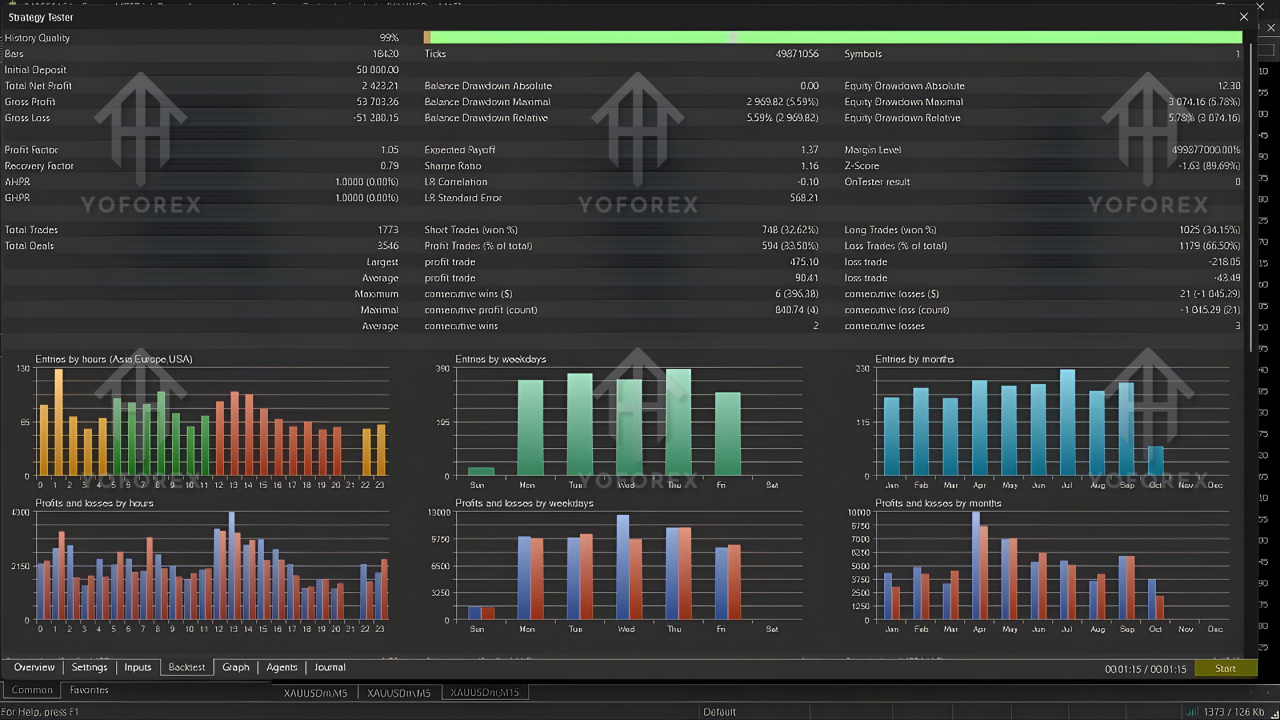Click the connection signal bars icon
1280x720 pixels.
click(x=1191, y=711)
